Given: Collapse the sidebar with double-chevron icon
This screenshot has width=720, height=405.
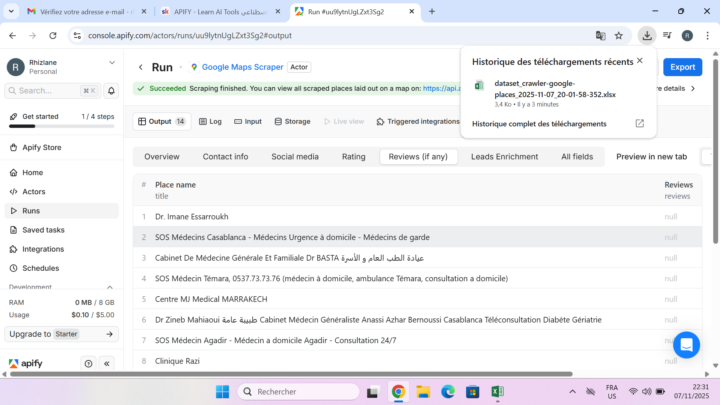Looking at the screenshot, I should [x=107, y=364].
